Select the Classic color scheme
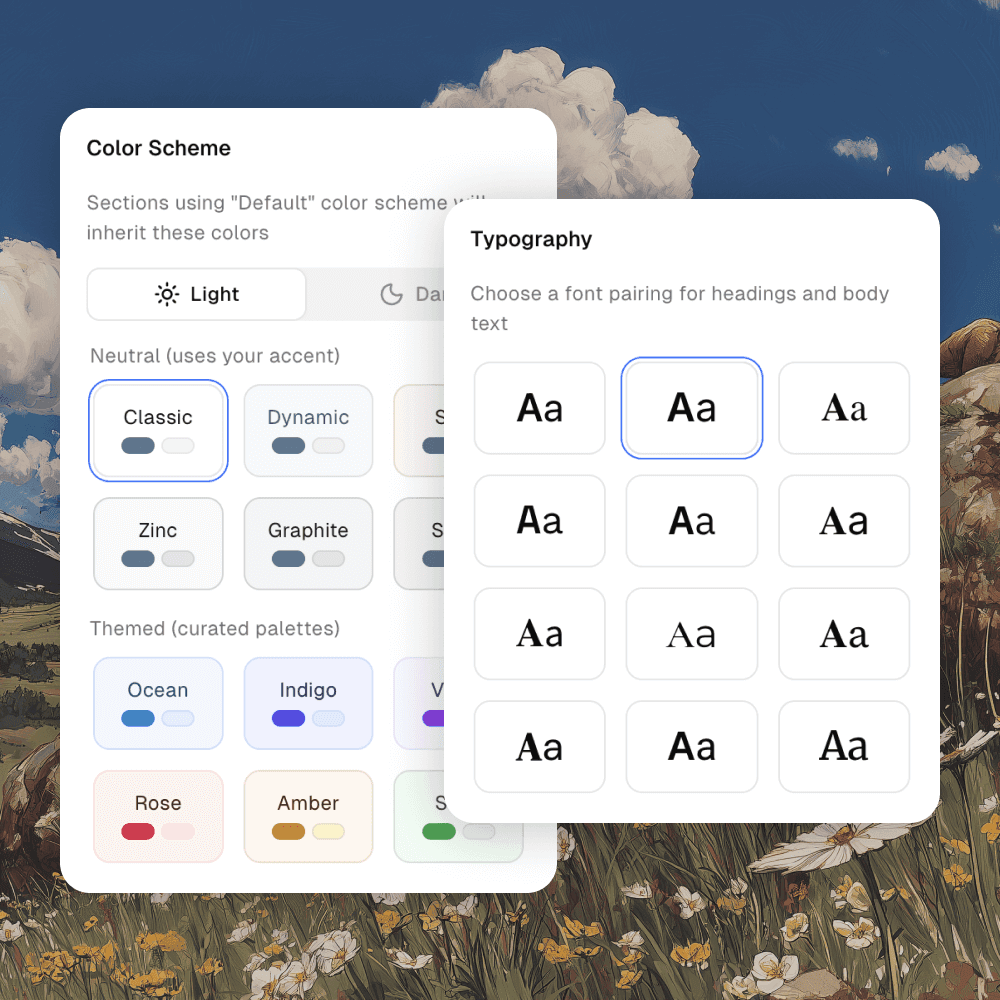This screenshot has height=1000, width=1000. click(x=158, y=430)
